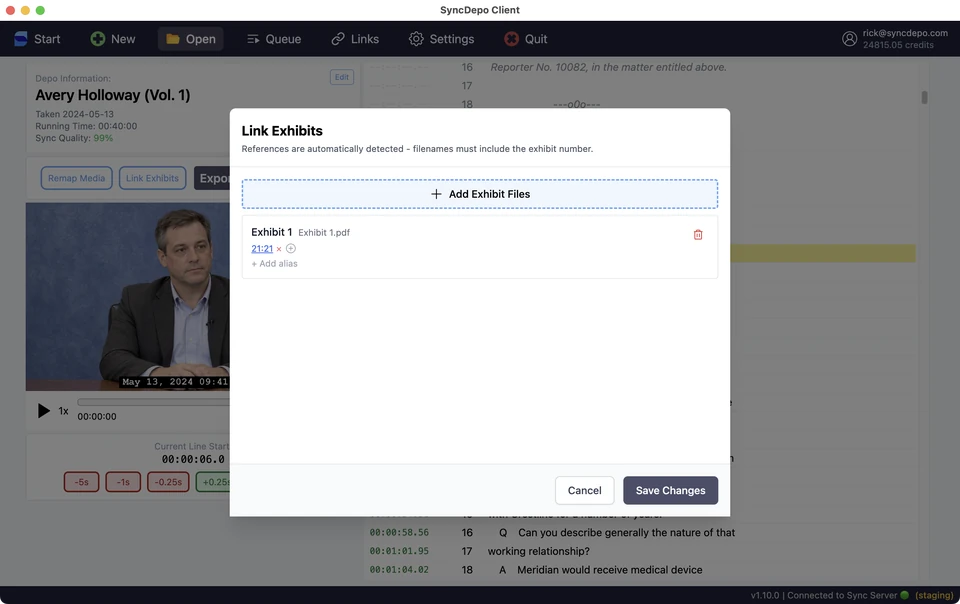Viewport: 960px width, 604px height.
Task: Click the user account avatar icon
Action: pyautogui.click(x=849, y=39)
